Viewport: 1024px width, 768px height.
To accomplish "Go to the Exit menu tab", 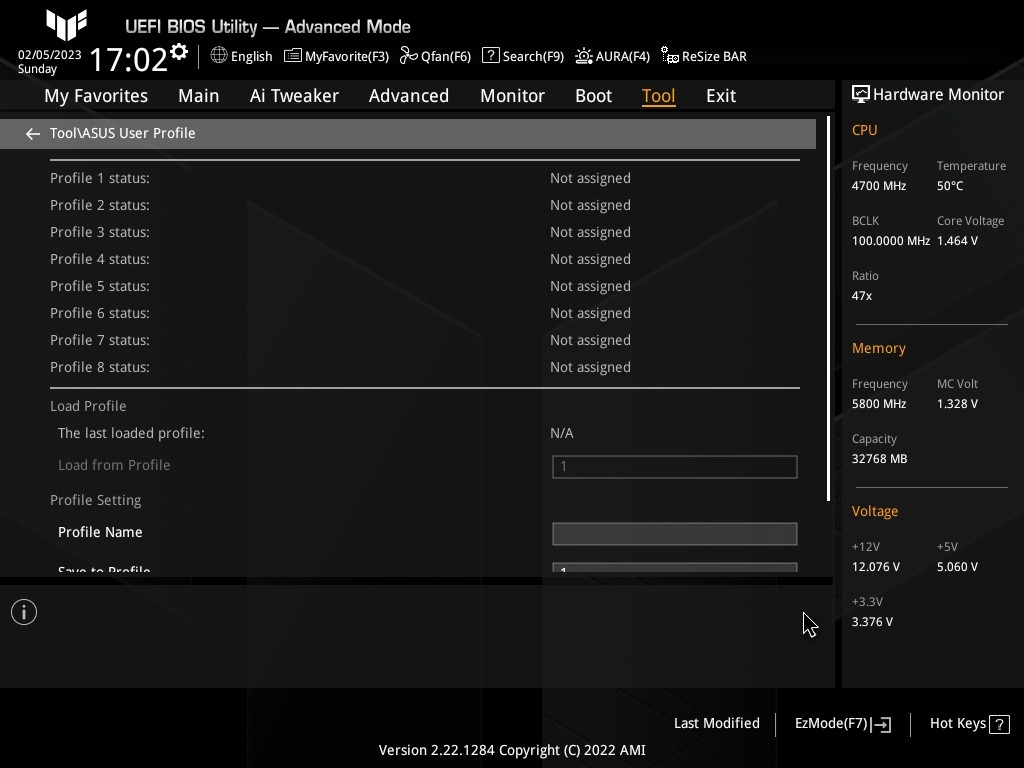I will [x=720, y=96].
